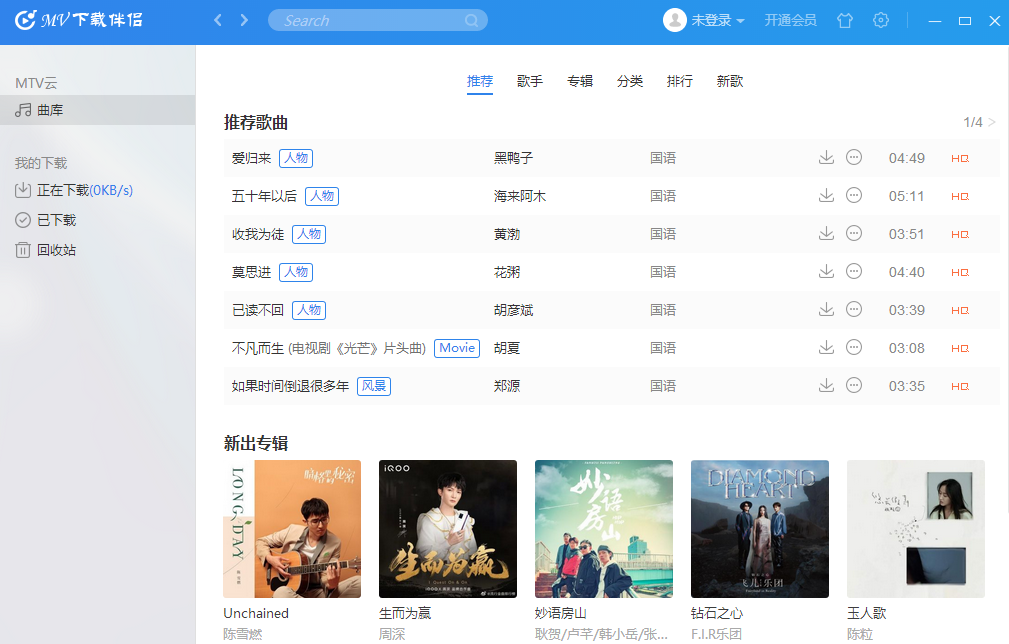Go forward with the right arrow

[x=244, y=20]
